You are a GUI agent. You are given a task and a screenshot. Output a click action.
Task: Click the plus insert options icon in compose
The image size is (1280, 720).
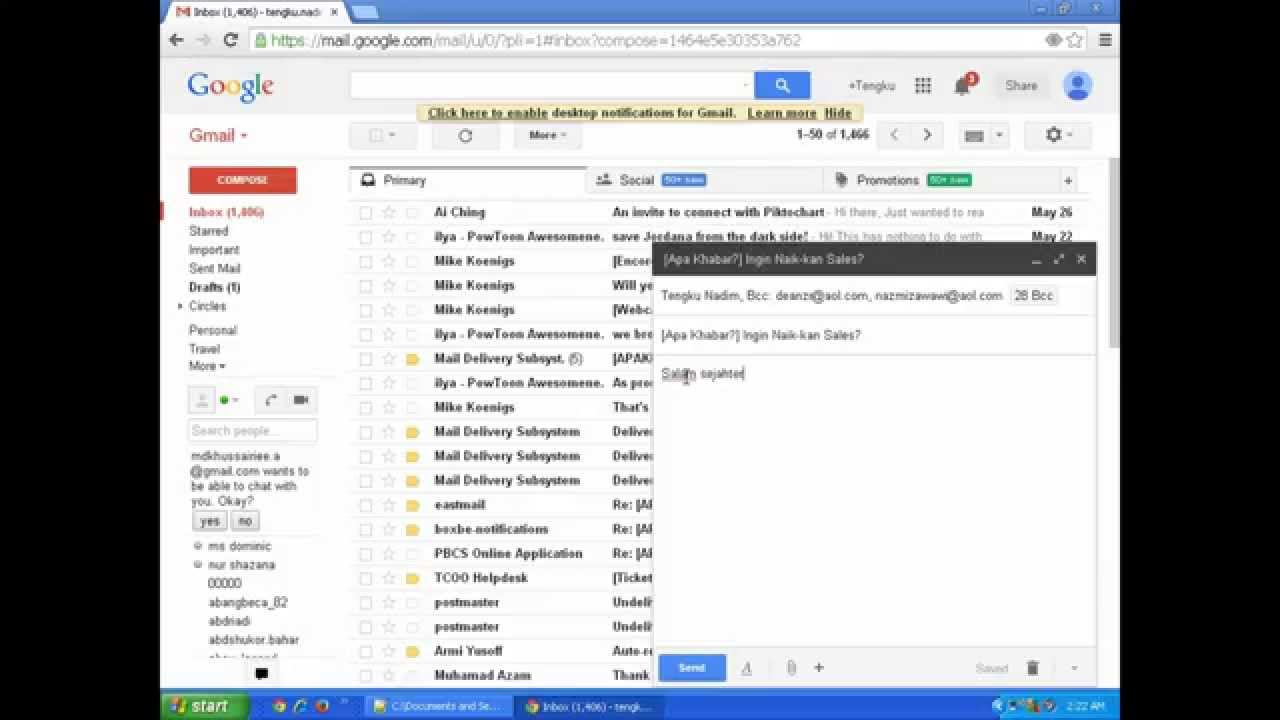(x=819, y=668)
